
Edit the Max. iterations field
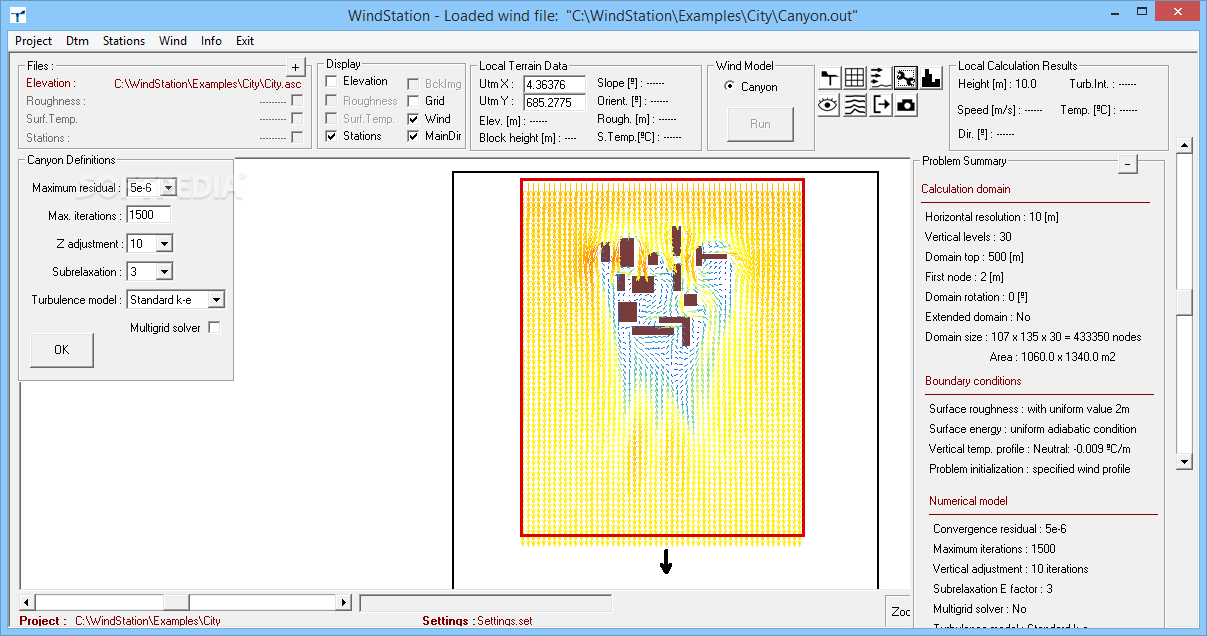click(148, 215)
